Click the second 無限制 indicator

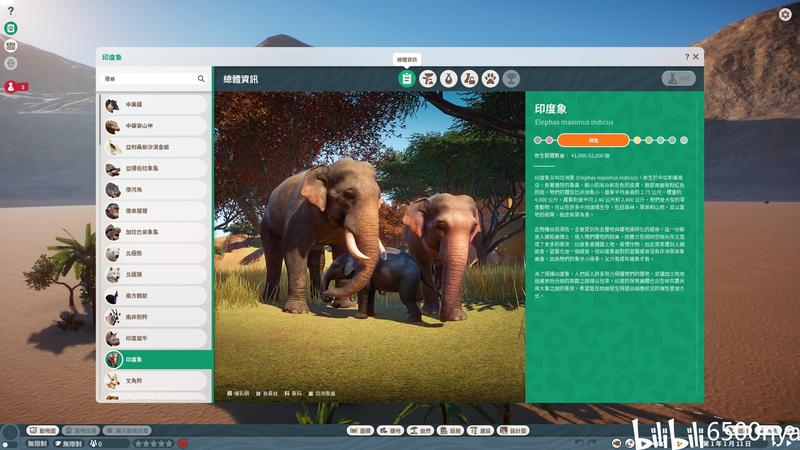click(69, 444)
